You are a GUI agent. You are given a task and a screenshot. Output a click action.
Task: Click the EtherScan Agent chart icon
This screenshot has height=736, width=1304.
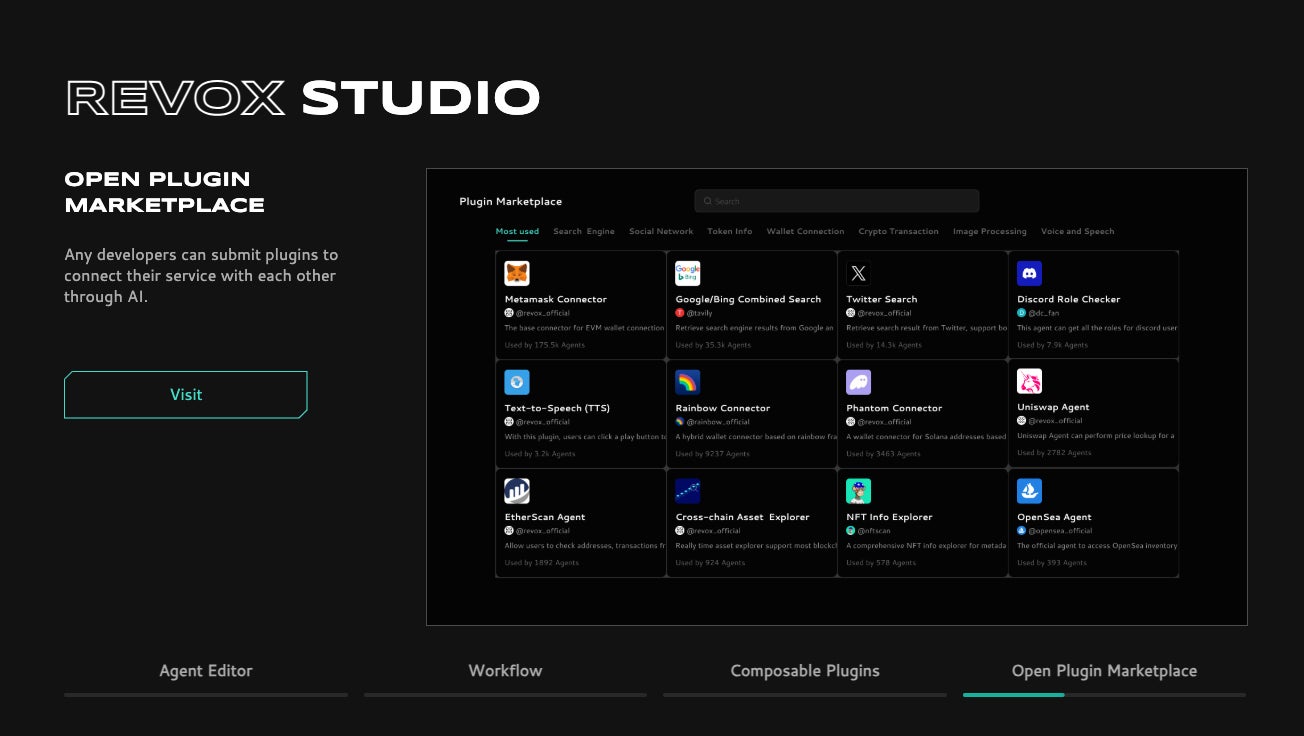(517, 491)
